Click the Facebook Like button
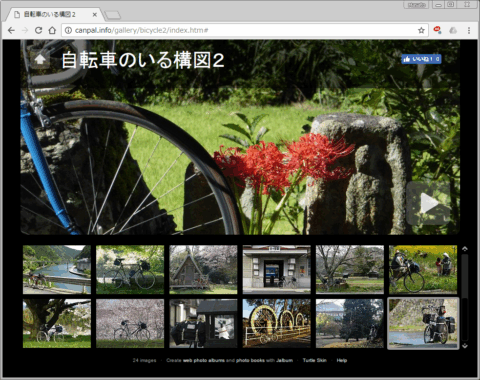 (x=421, y=59)
